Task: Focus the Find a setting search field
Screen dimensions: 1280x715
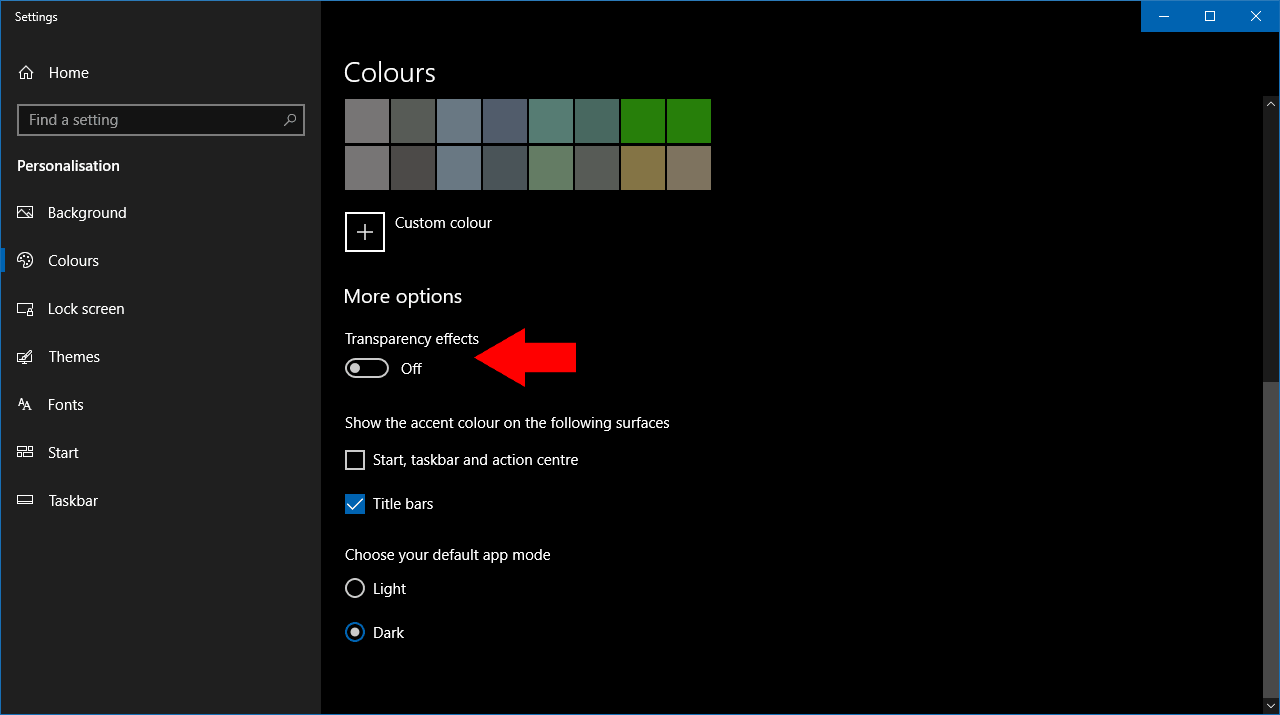Action: click(161, 120)
